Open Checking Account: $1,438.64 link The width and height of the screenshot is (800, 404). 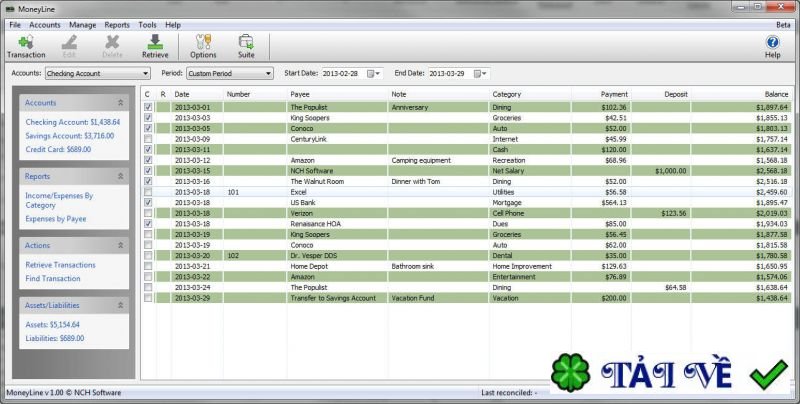[x=73, y=122]
